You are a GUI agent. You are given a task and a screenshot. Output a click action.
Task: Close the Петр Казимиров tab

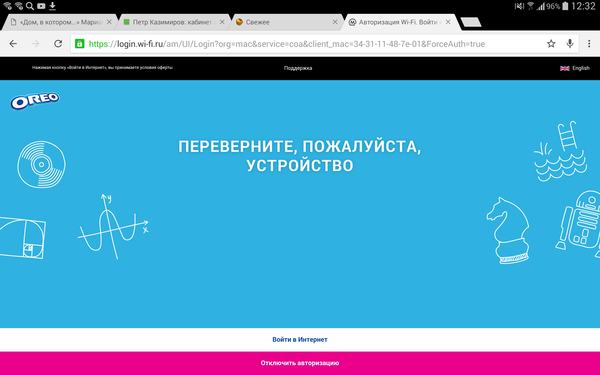click(x=222, y=22)
